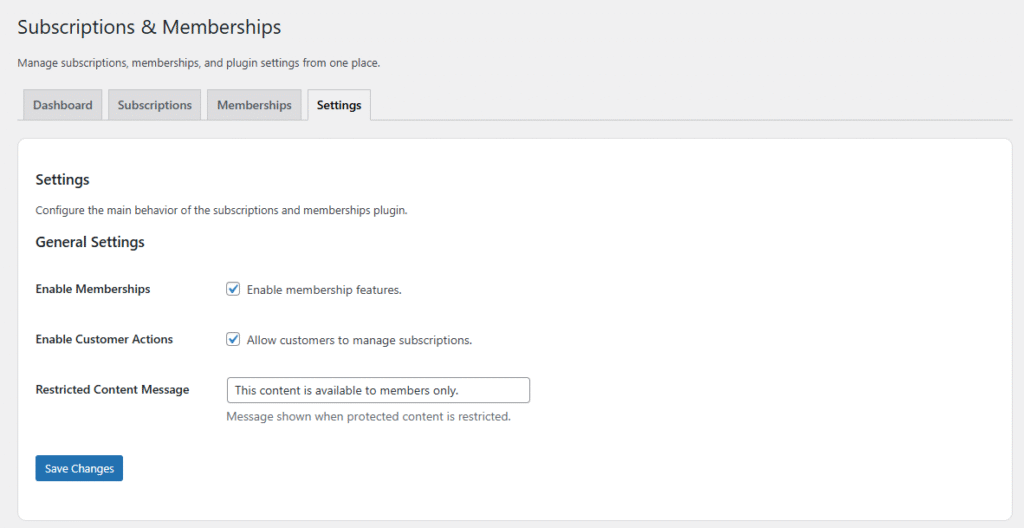1024x528 pixels.
Task: Toggle the Allow customers to manage subscriptions checkbox
Action: pos(233,339)
